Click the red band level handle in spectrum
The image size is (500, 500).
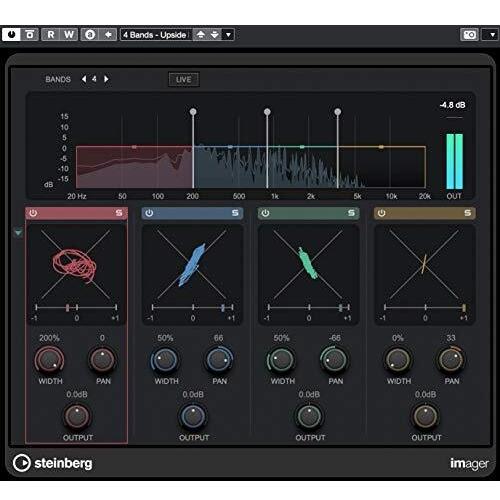point(134,147)
